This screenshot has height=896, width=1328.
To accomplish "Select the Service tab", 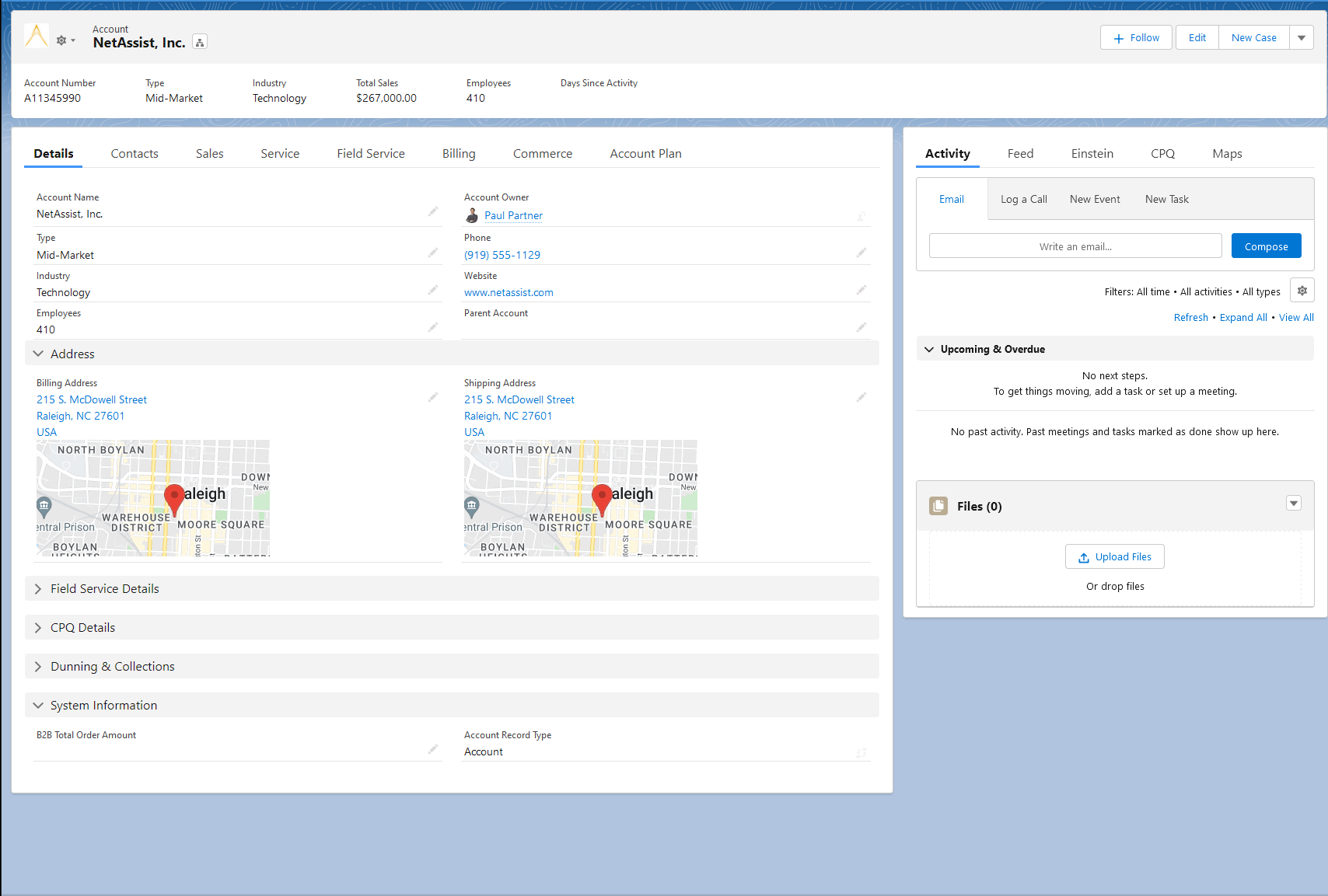I will (x=280, y=154).
